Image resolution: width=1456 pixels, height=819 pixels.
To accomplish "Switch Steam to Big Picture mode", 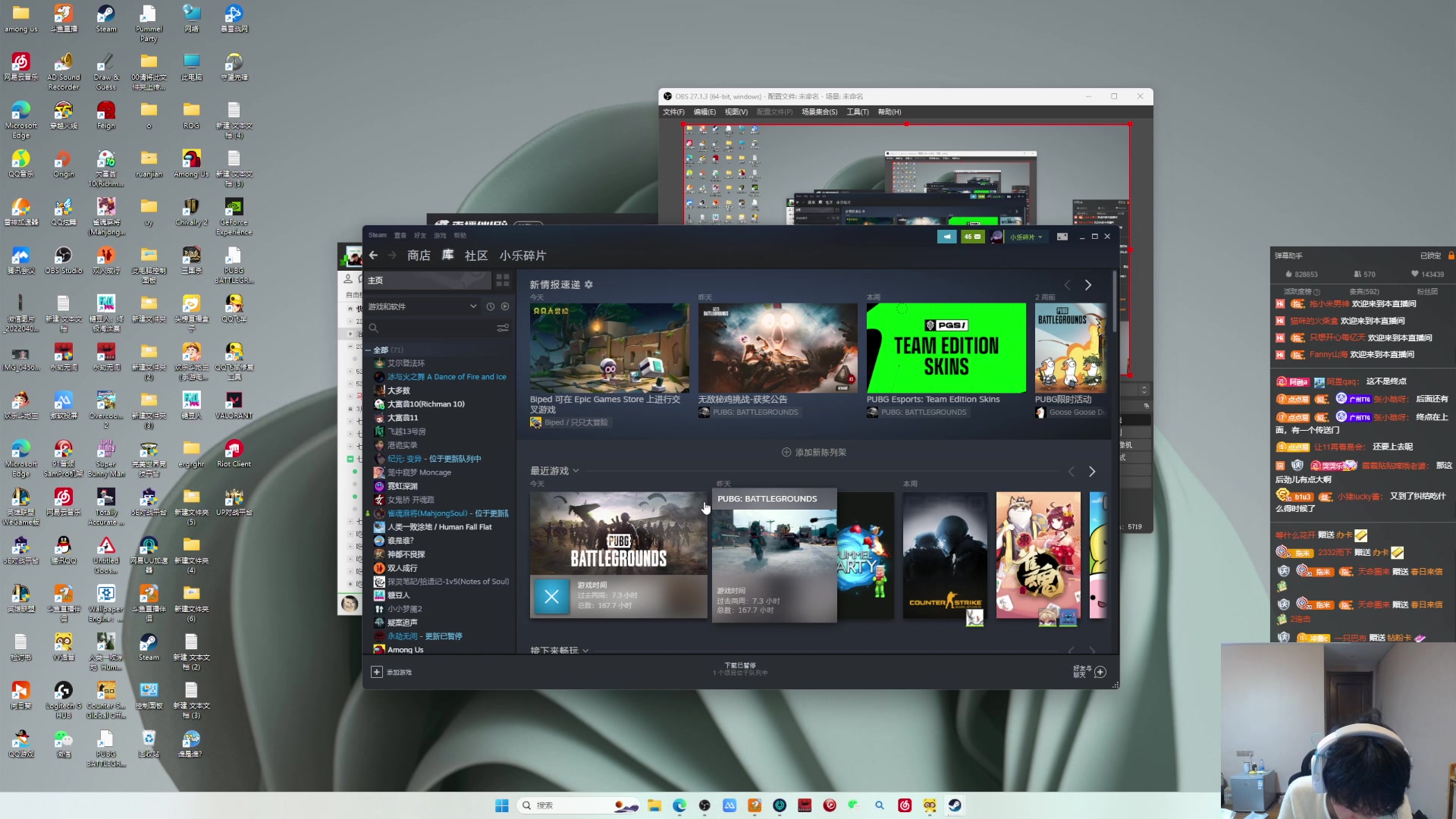I will (x=1062, y=237).
